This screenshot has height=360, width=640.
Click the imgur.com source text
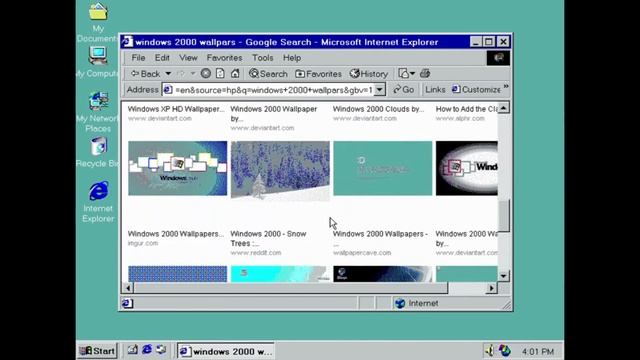point(143,243)
